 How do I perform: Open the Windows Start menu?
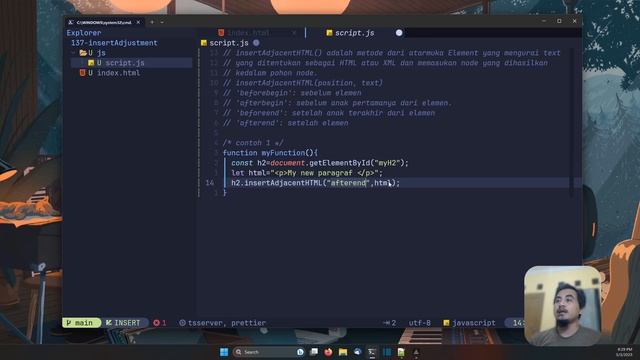(x=224, y=352)
